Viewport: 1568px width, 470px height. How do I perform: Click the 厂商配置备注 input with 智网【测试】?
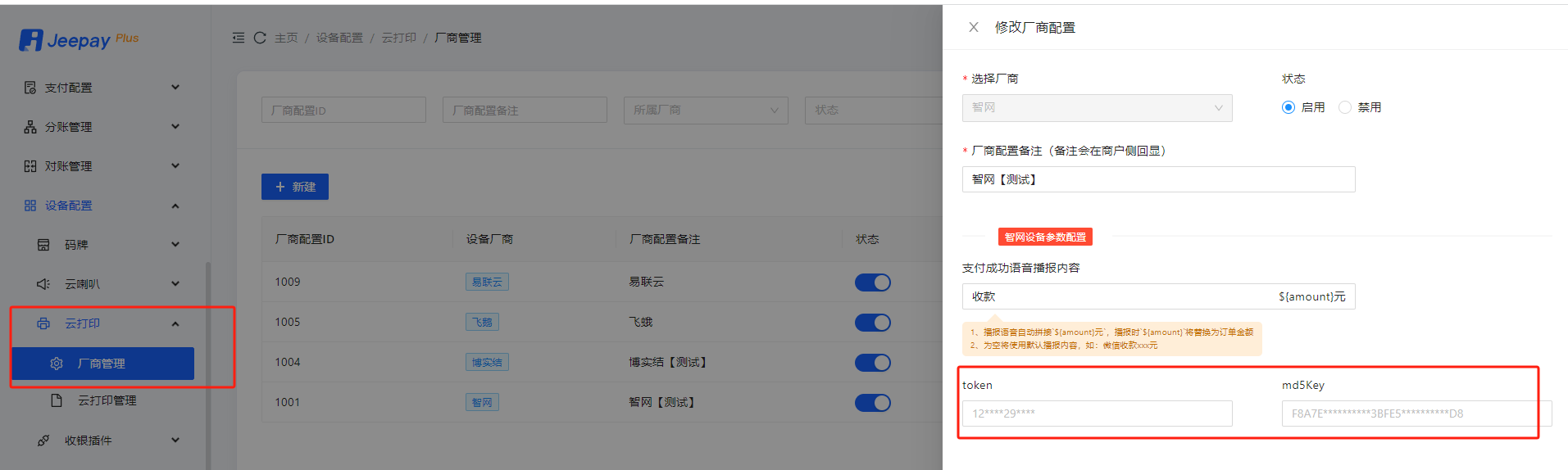[x=1157, y=179]
